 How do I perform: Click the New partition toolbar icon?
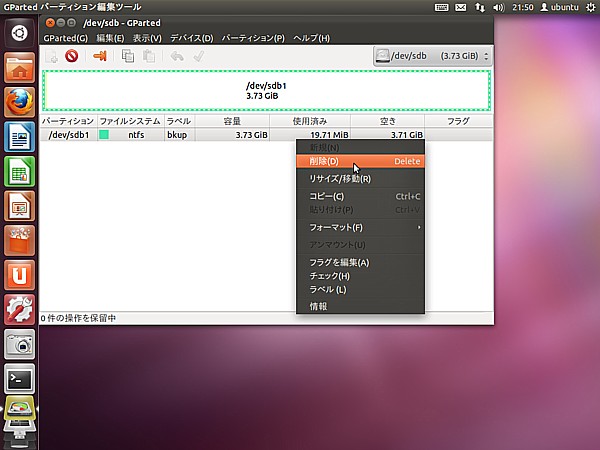click(51, 56)
